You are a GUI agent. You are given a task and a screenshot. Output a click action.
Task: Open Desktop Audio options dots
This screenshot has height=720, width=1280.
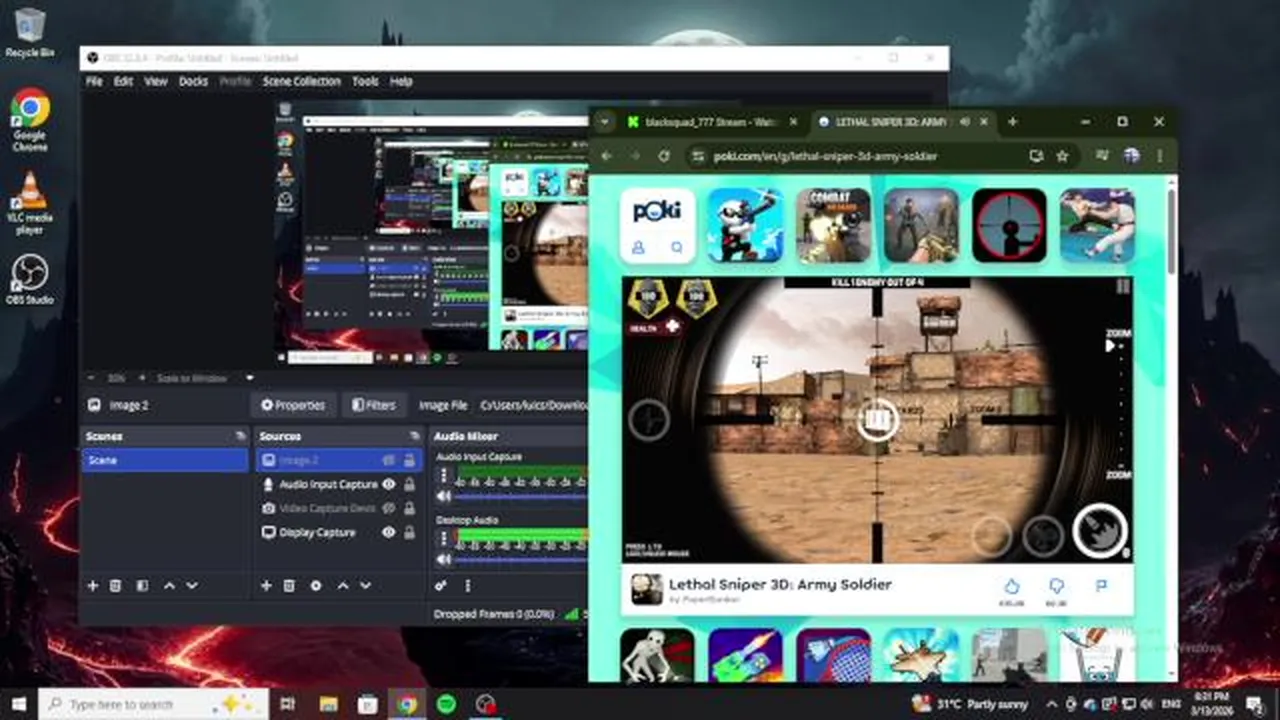(444, 540)
